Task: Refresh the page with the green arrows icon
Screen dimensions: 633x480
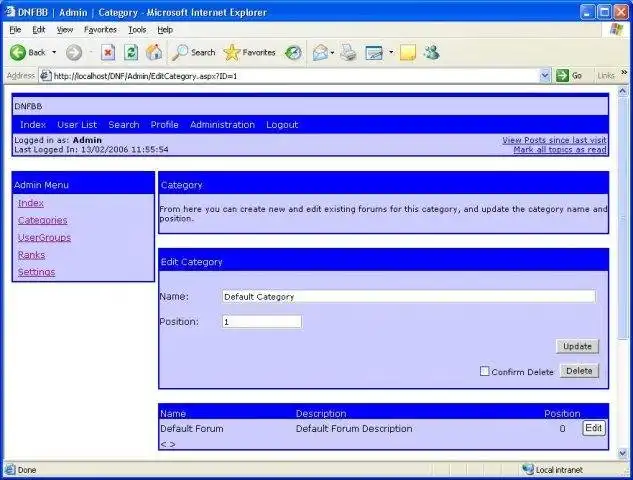Action: coord(131,53)
